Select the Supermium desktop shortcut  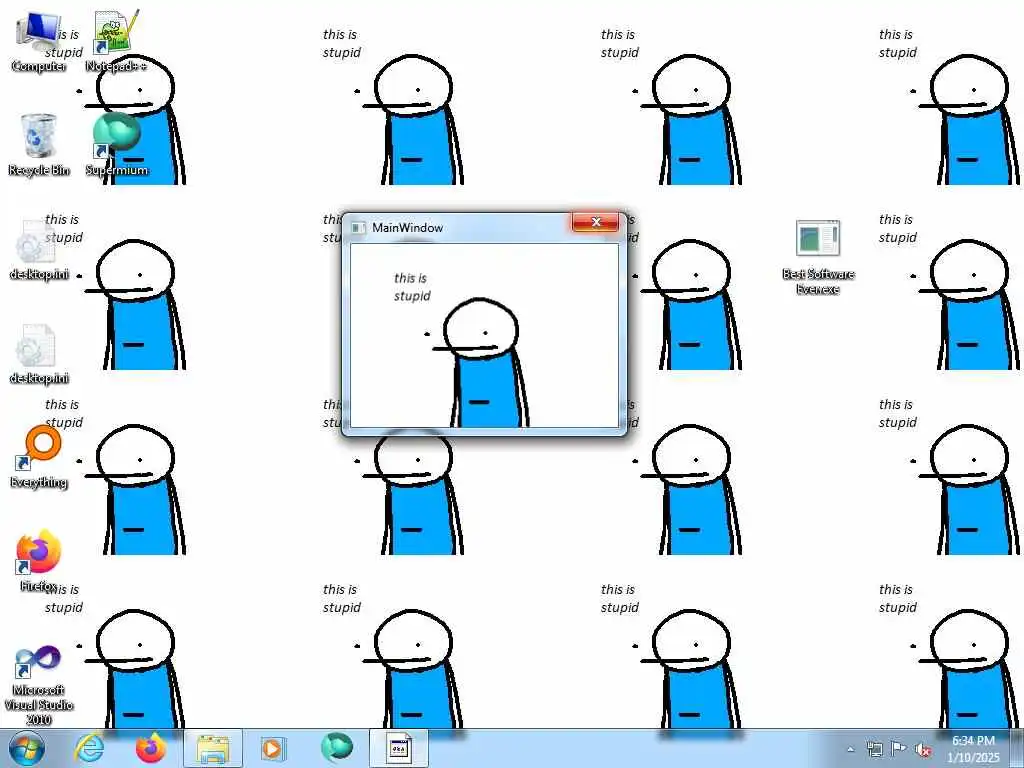tap(117, 145)
